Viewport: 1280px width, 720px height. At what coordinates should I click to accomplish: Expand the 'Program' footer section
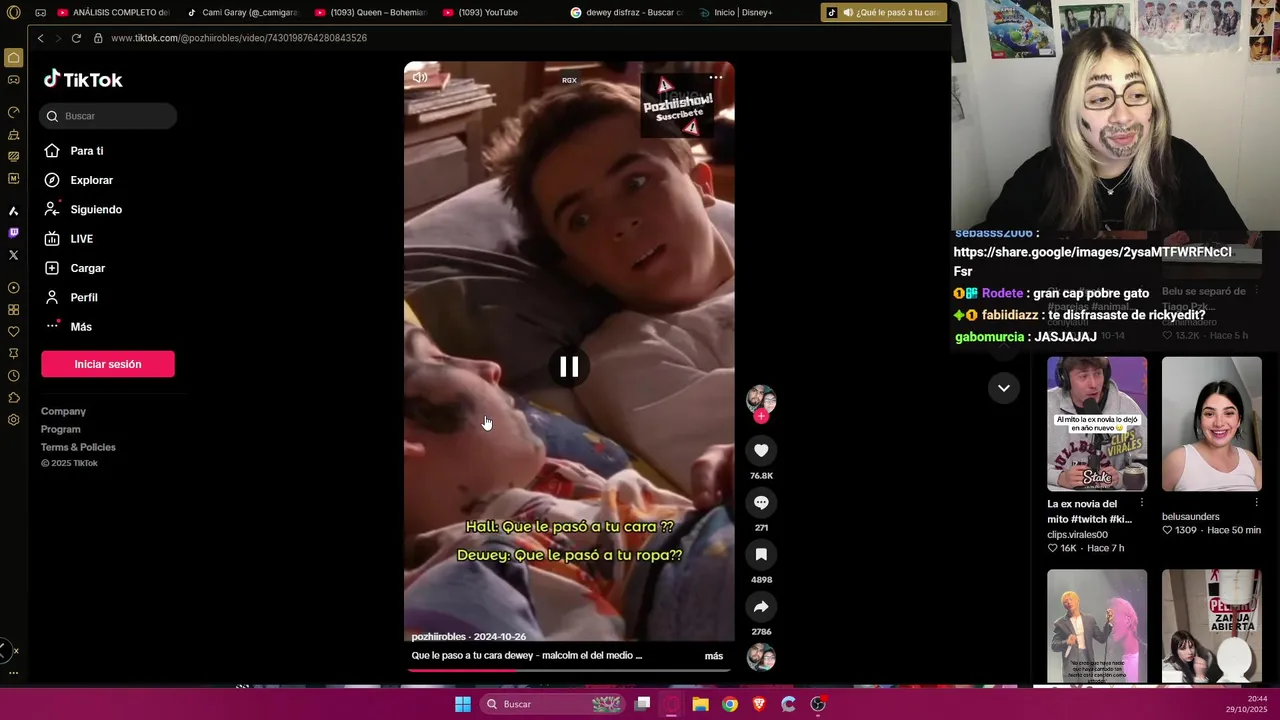click(x=61, y=429)
